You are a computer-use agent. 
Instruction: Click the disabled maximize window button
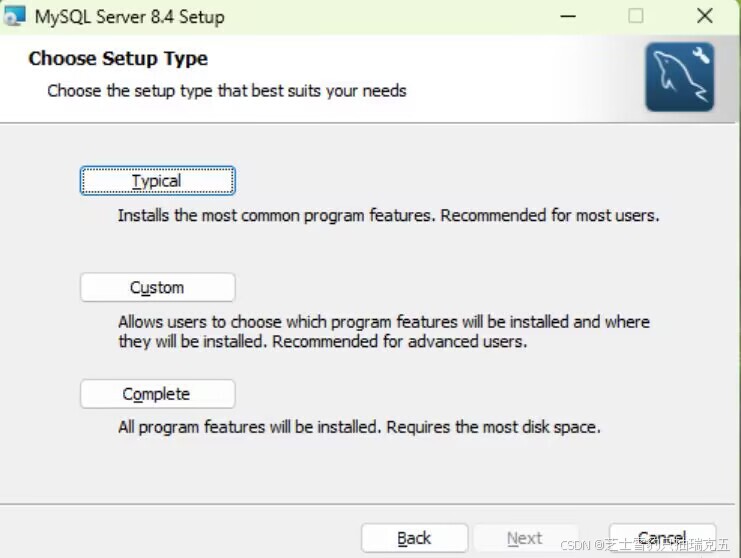[636, 16]
